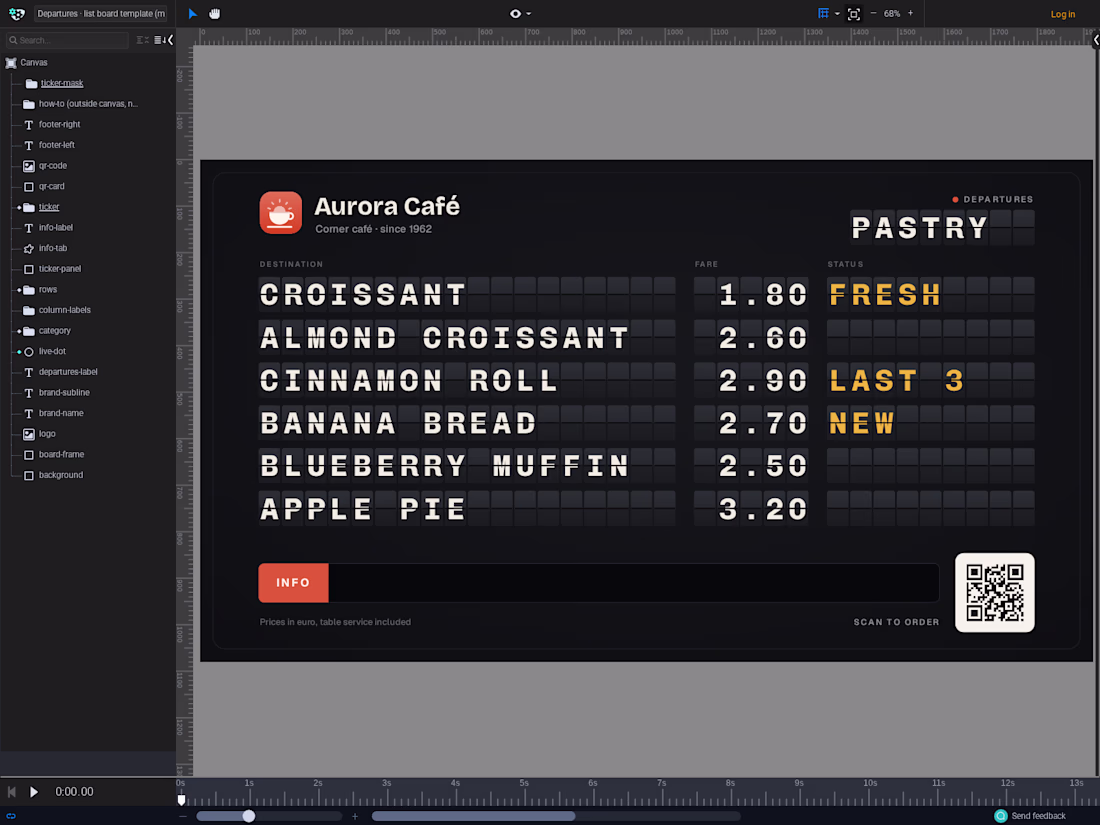
Task: Select the qr-code image layer
Action: [53, 166]
